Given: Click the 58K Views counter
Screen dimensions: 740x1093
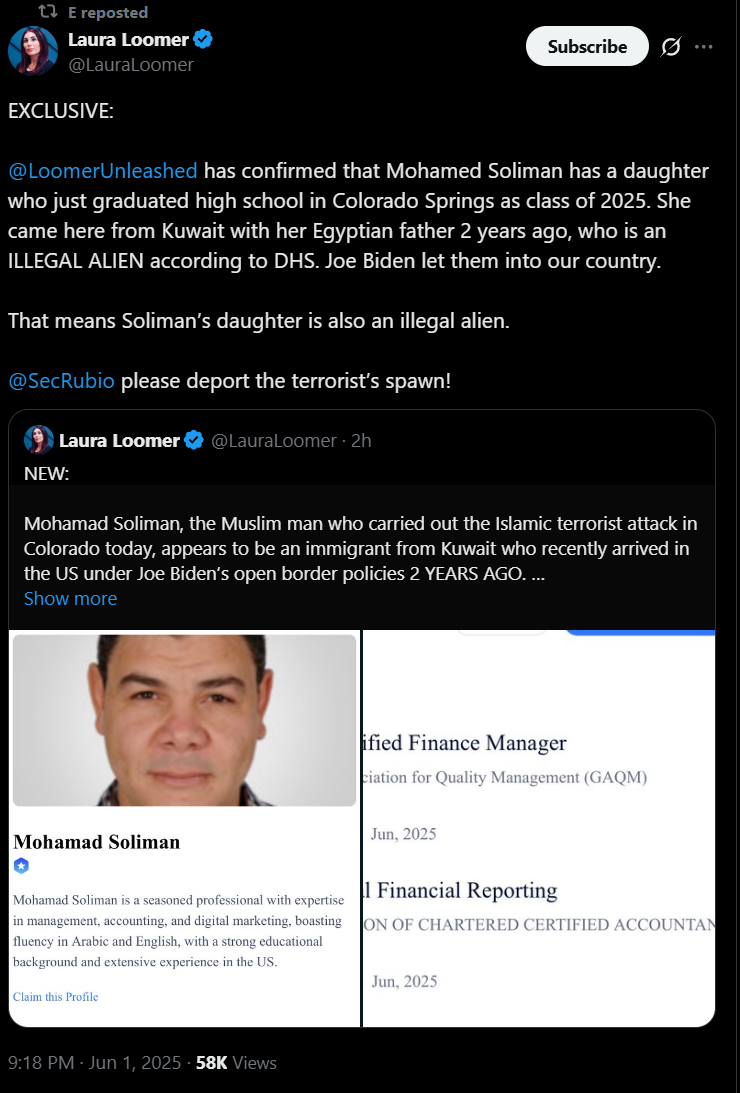Looking at the screenshot, I should (x=236, y=1062).
